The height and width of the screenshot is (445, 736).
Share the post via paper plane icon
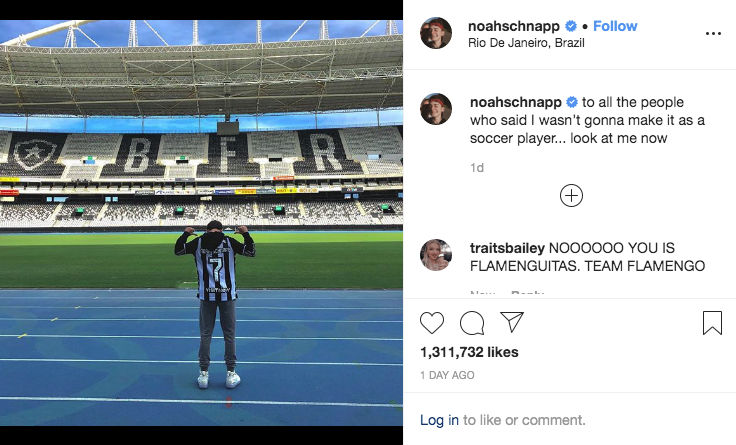[512, 322]
